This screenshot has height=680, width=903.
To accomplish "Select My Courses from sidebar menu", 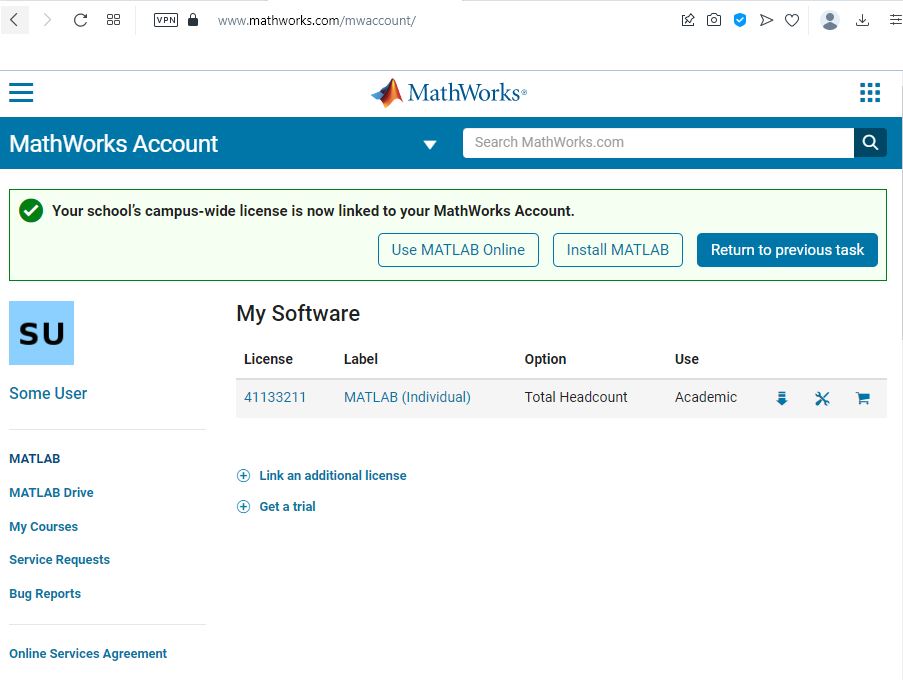I will [x=43, y=527].
